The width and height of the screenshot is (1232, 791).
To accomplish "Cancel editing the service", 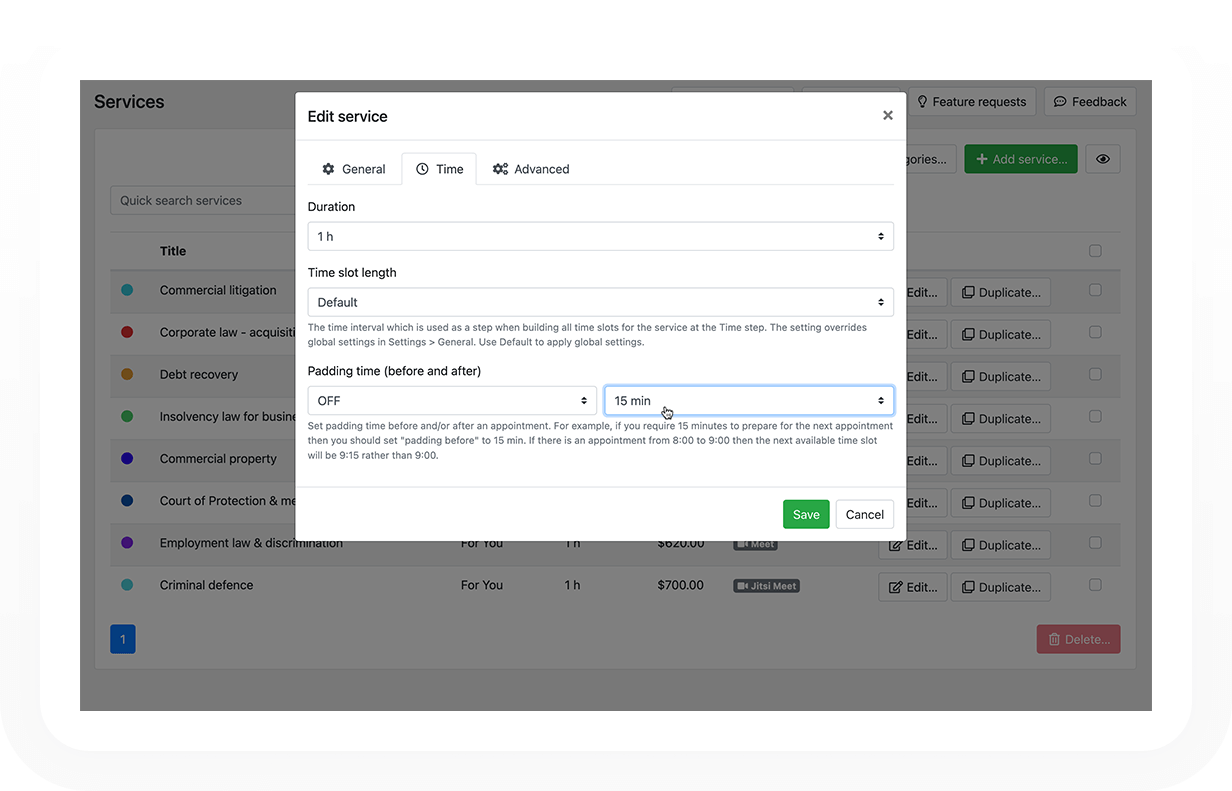I will (864, 515).
